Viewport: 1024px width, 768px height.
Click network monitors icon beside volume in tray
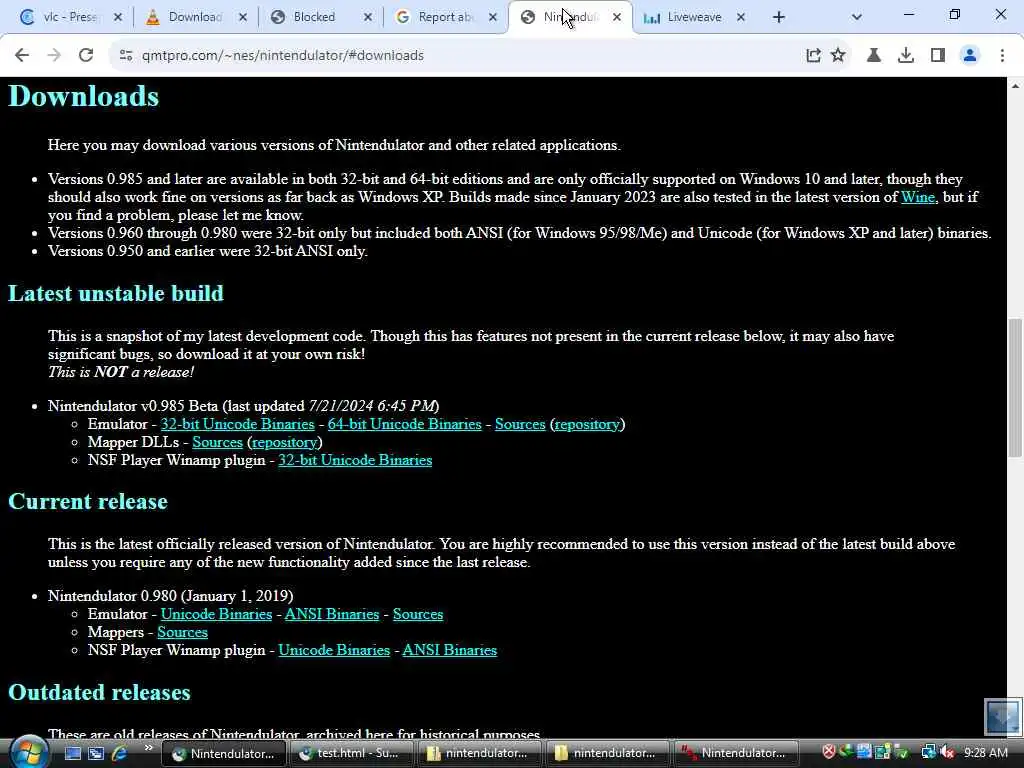pyautogui.click(x=928, y=752)
